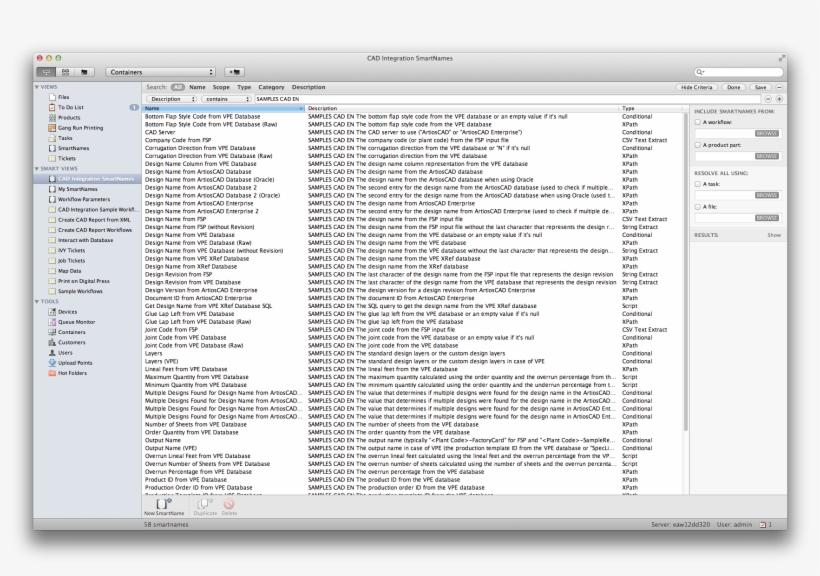Select the Scope search filter tab
820x576 pixels.
click(x=220, y=88)
